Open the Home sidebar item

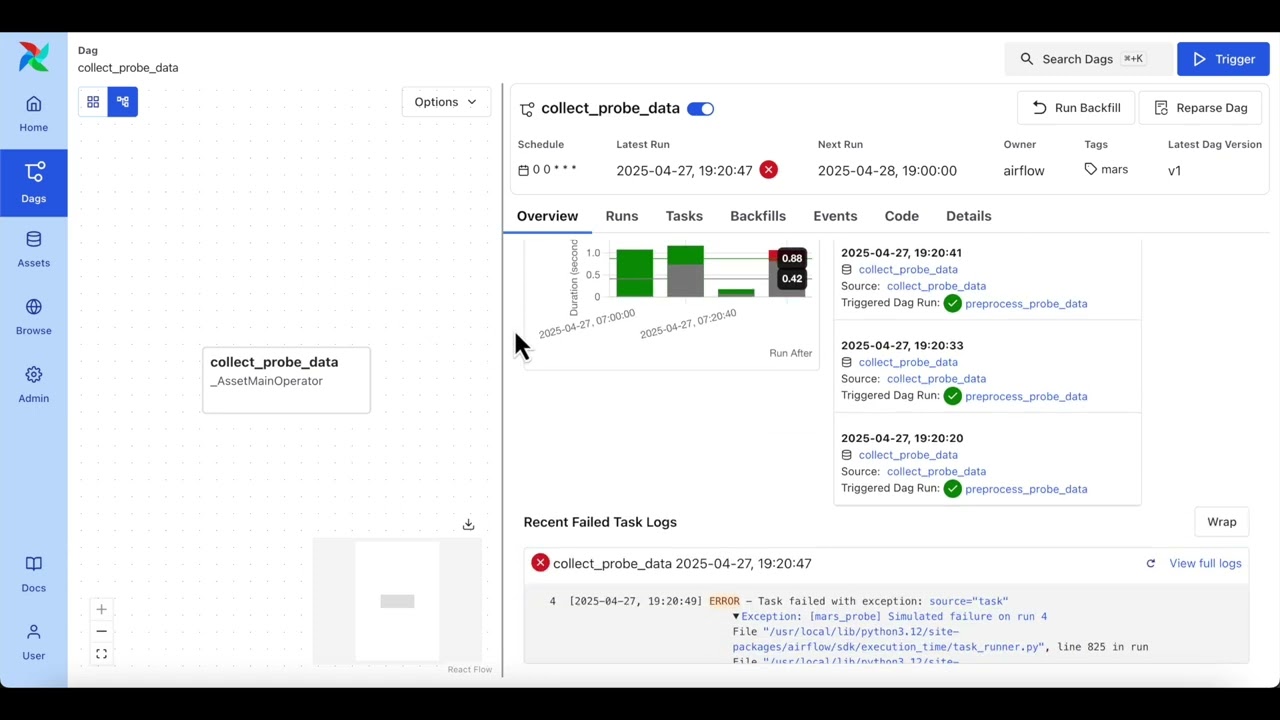[33, 114]
